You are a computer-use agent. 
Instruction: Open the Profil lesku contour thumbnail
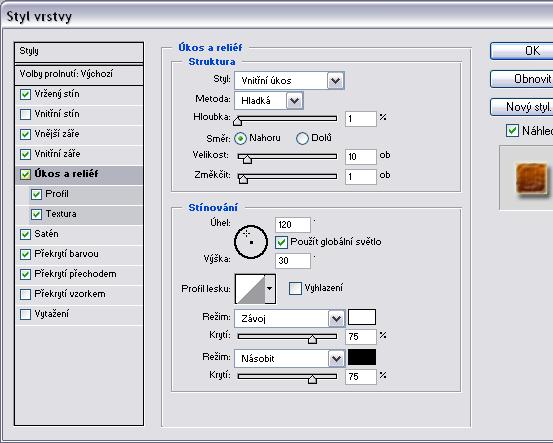250,289
